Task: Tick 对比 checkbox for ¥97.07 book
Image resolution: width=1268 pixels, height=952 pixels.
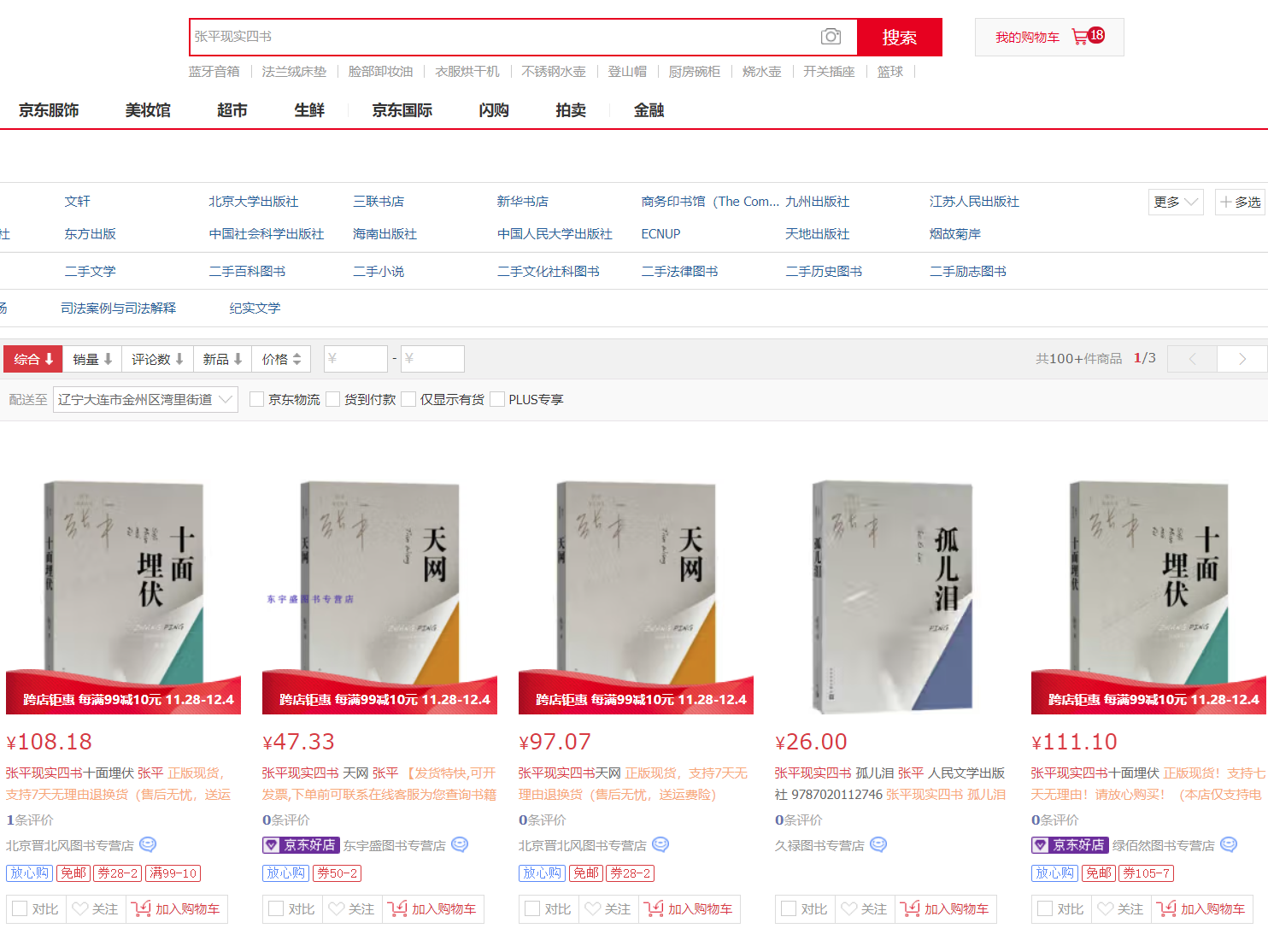Action: tap(532, 908)
